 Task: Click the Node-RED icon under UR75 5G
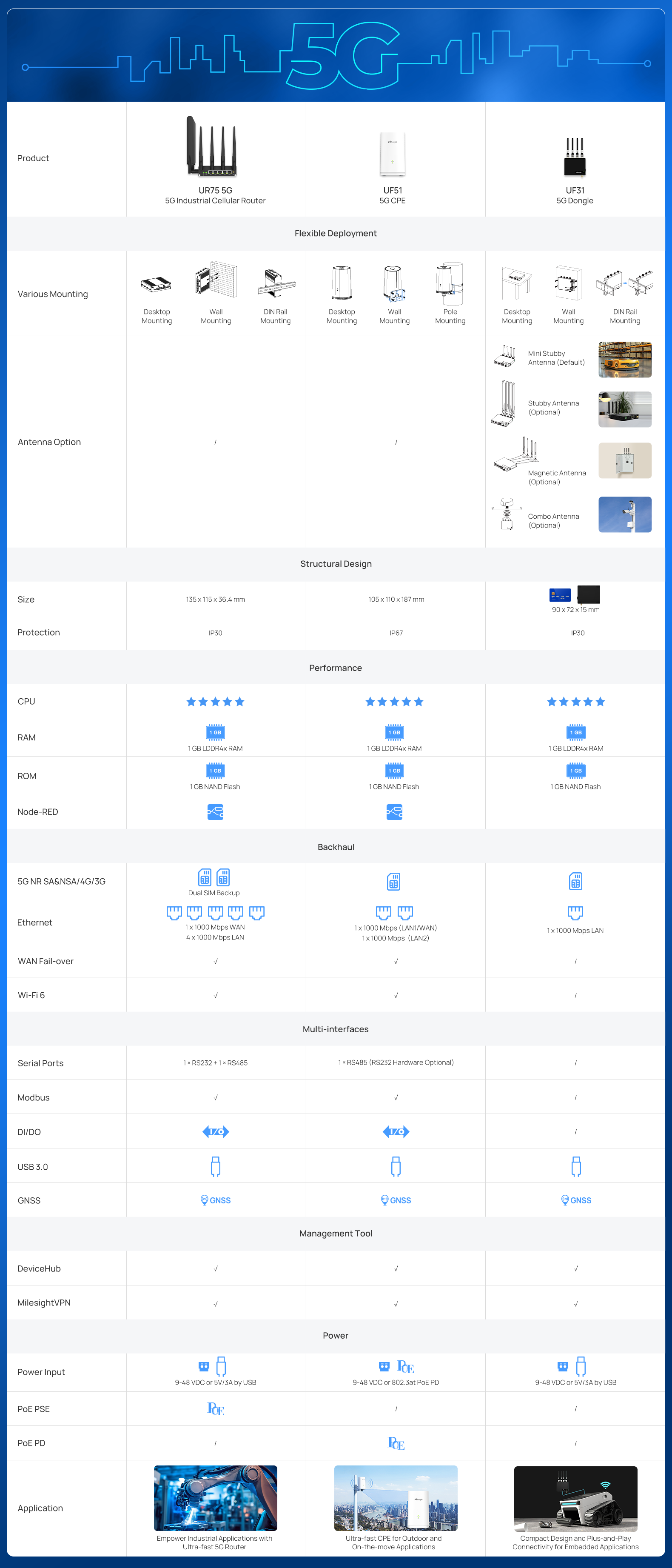point(215,812)
